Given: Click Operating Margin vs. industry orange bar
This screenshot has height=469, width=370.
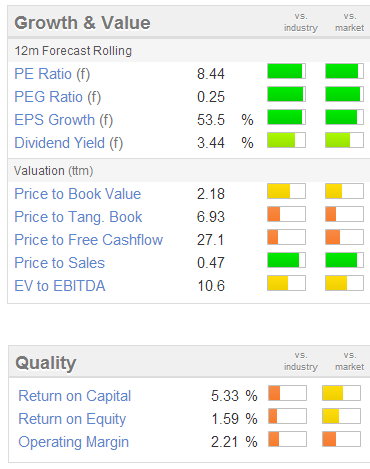Looking at the screenshot, I should pyautogui.click(x=287, y=439).
